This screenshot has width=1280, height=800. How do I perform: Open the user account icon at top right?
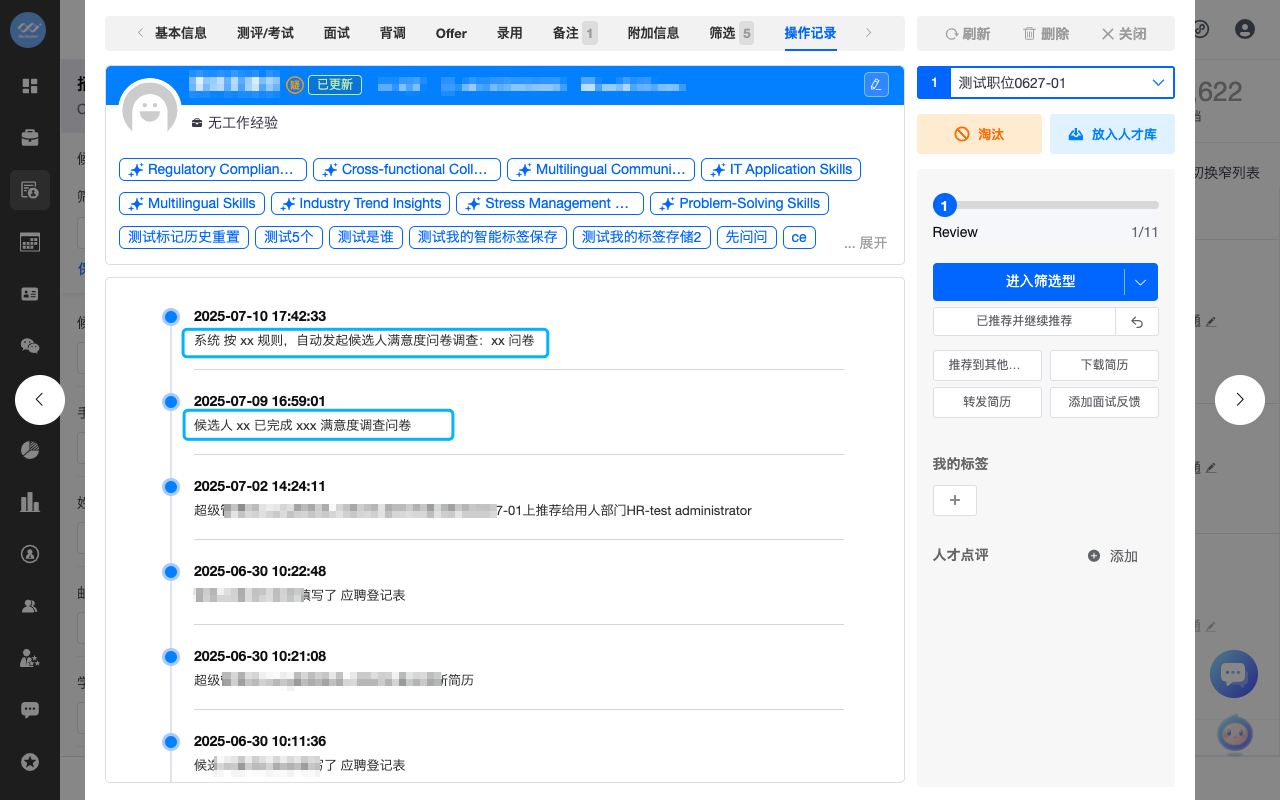click(x=1245, y=29)
